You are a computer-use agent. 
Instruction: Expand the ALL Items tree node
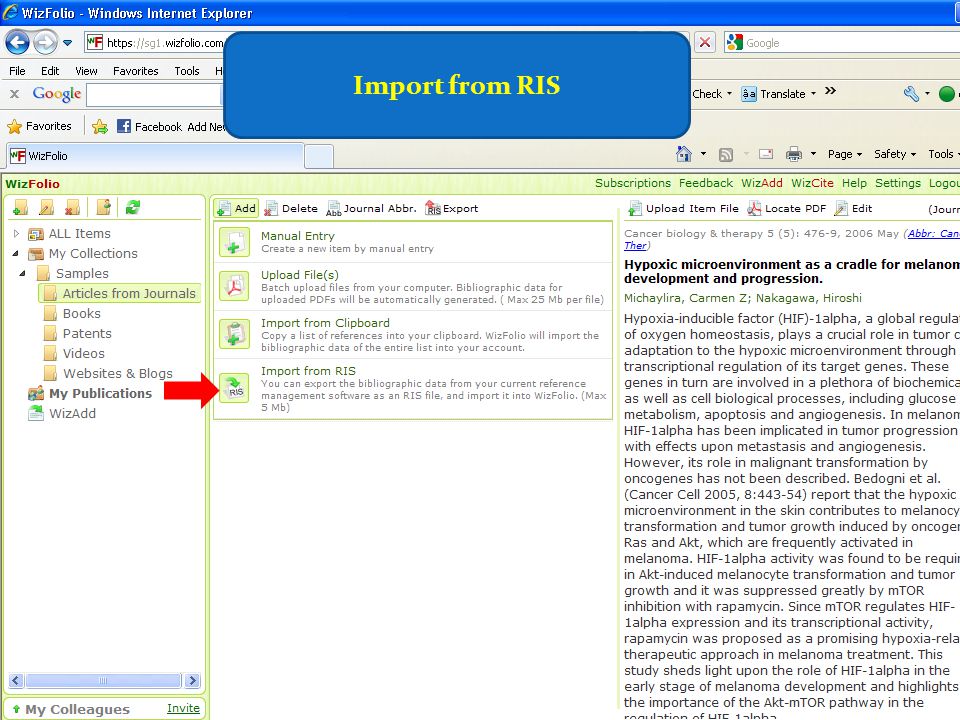tap(17, 233)
